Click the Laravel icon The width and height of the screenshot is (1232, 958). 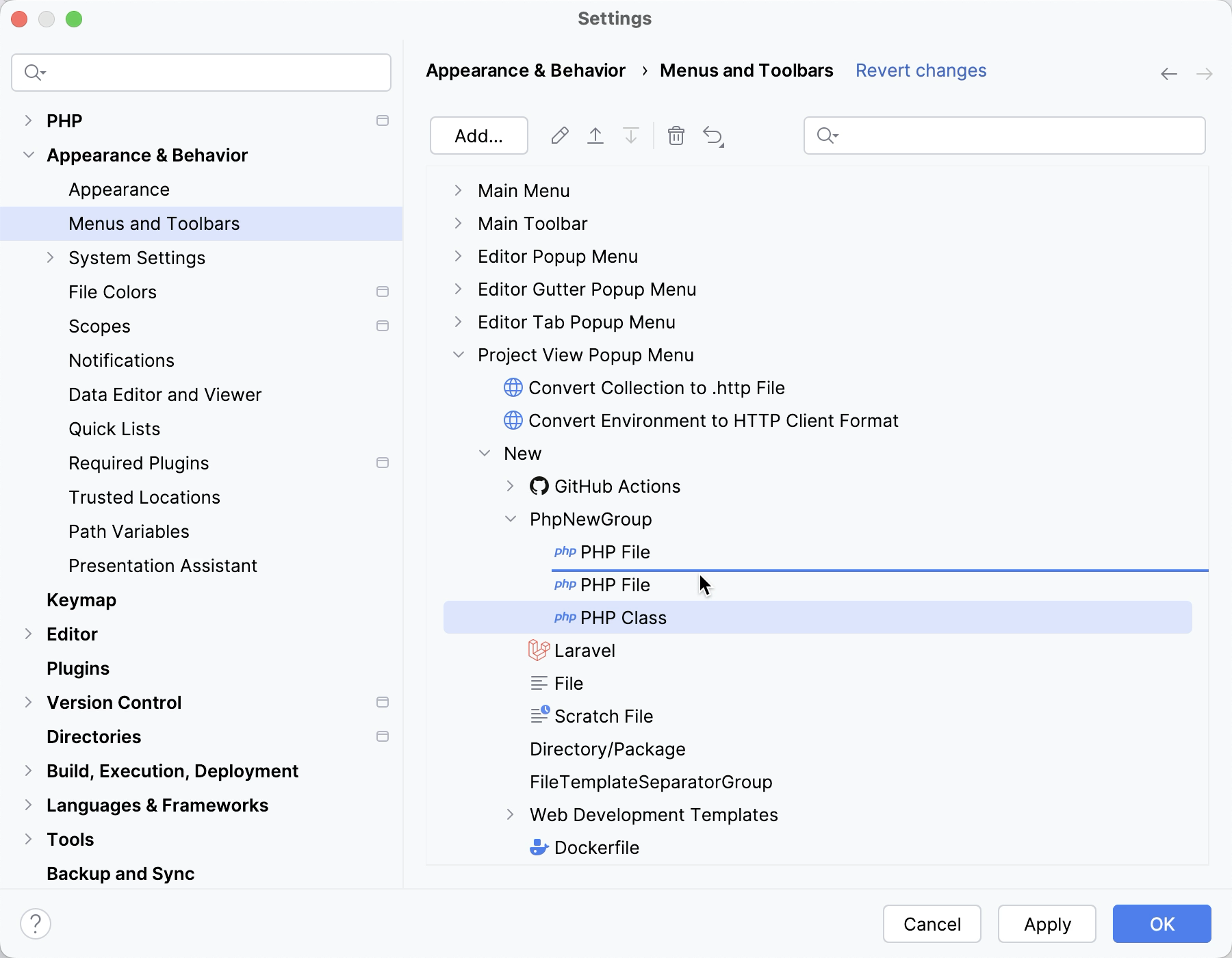pos(539,650)
